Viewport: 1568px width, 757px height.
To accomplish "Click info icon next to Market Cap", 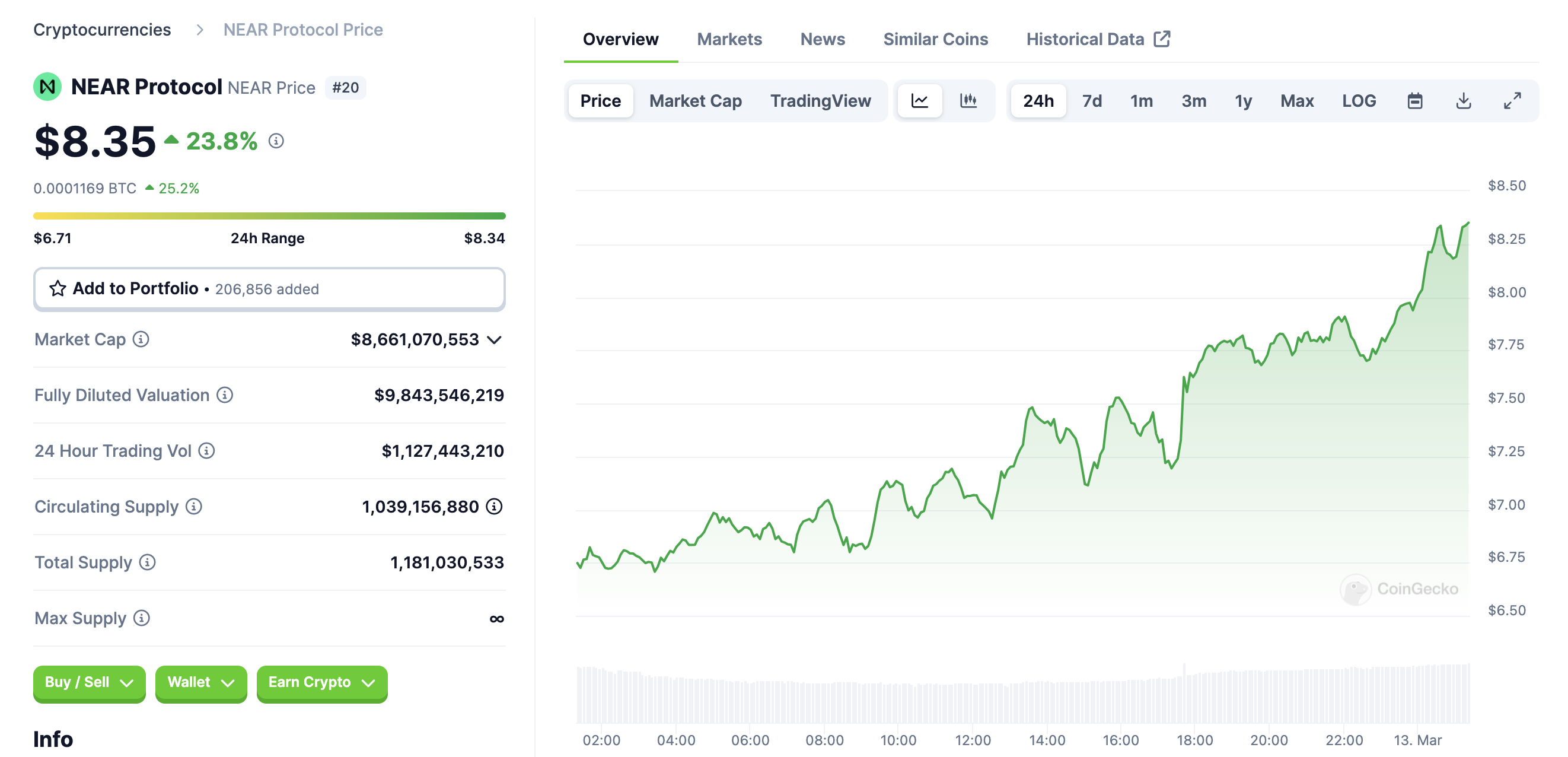I will 141,339.
